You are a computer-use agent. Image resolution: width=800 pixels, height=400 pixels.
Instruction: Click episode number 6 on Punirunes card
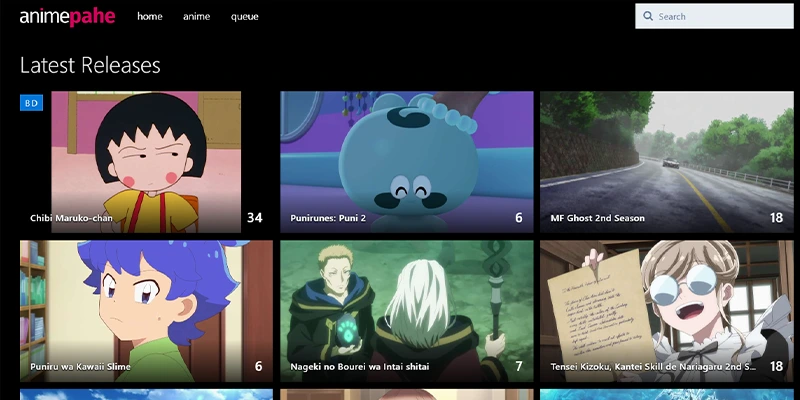pos(519,218)
